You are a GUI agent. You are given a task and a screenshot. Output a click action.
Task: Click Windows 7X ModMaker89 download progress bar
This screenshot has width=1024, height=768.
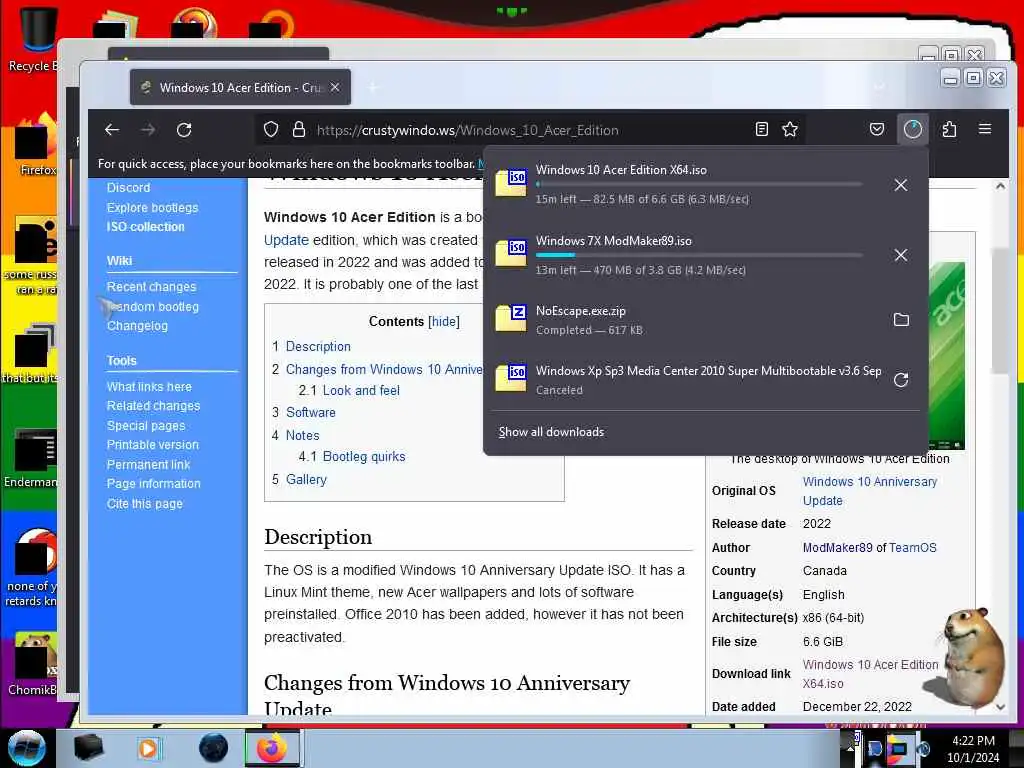pyautogui.click(x=699, y=255)
